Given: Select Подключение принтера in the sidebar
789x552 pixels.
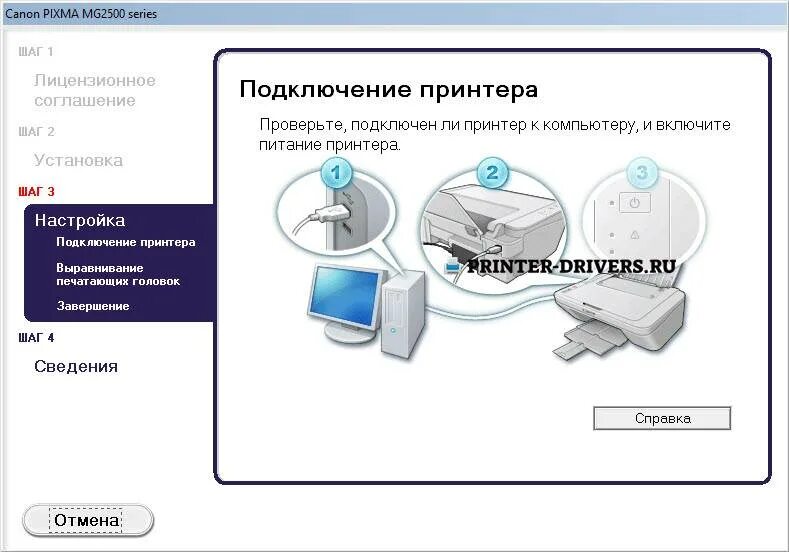Looking at the screenshot, I should click(x=126, y=242).
